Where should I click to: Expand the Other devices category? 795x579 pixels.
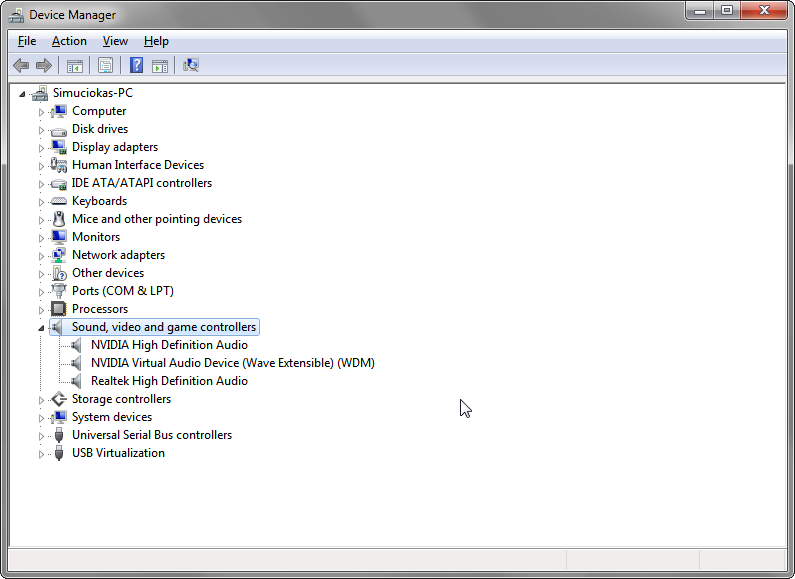point(41,274)
